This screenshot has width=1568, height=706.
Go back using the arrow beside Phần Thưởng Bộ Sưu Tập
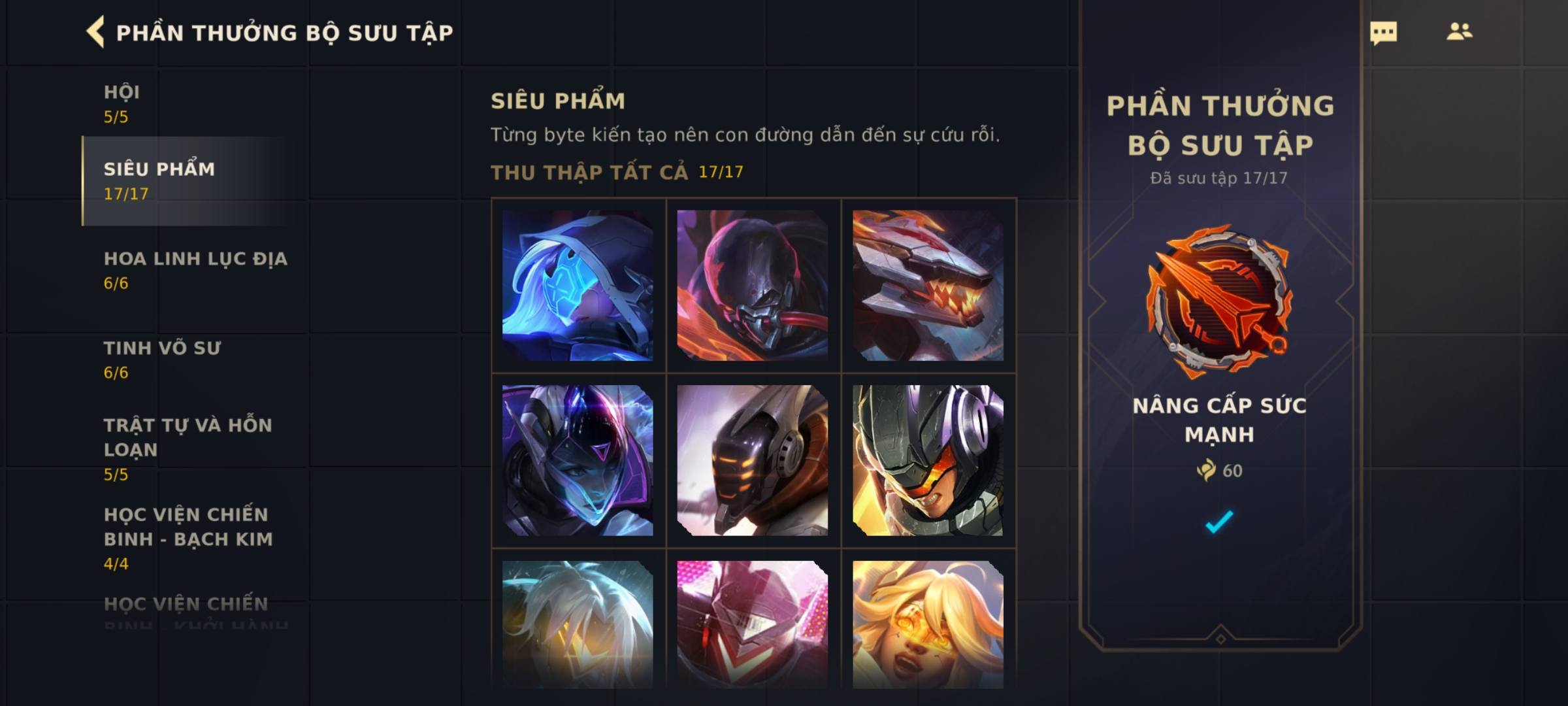point(95,32)
